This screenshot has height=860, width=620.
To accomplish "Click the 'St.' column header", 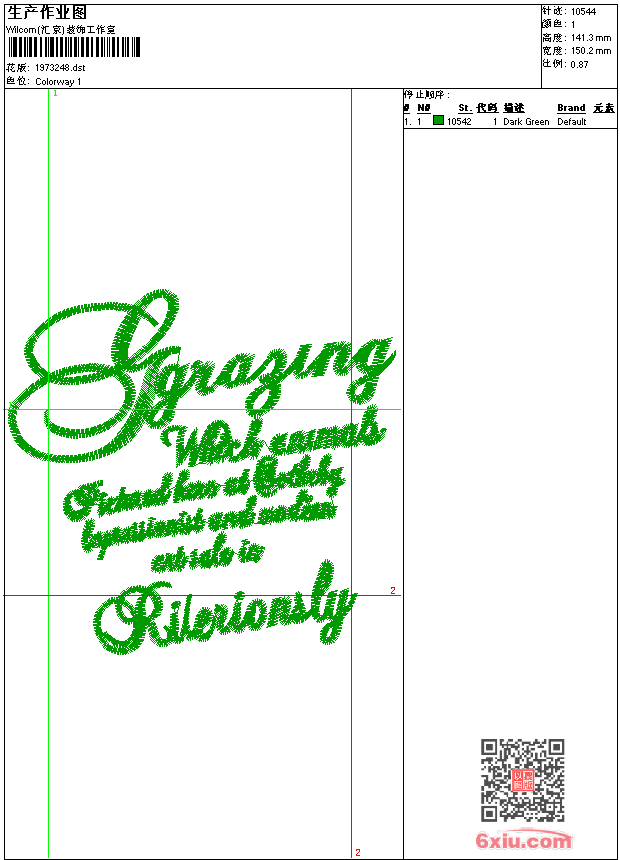I will coord(465,108).
